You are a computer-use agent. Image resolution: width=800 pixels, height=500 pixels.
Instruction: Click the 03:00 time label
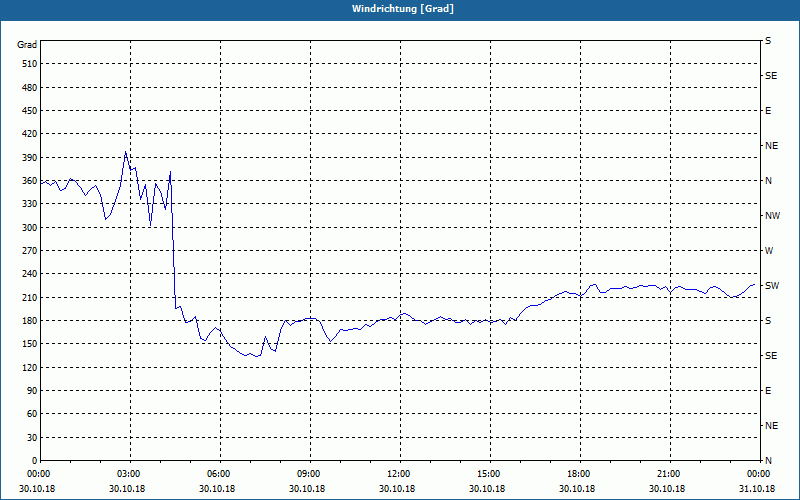point(127,474)
